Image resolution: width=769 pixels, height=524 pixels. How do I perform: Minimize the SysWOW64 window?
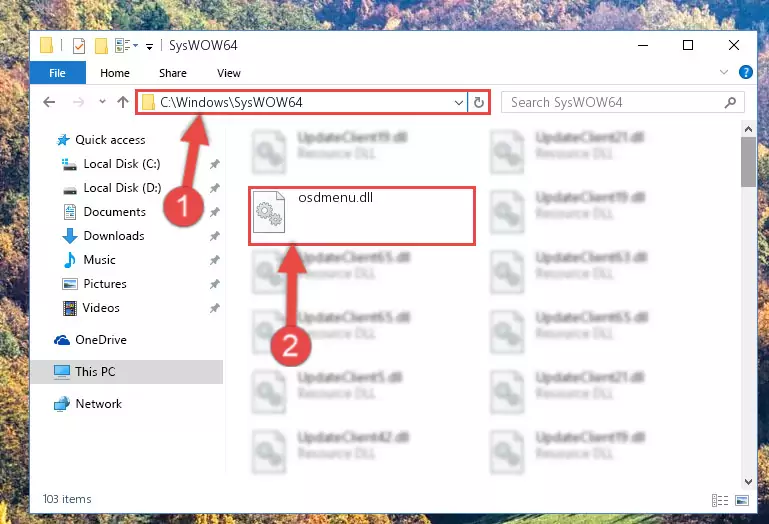pos(643,45)
